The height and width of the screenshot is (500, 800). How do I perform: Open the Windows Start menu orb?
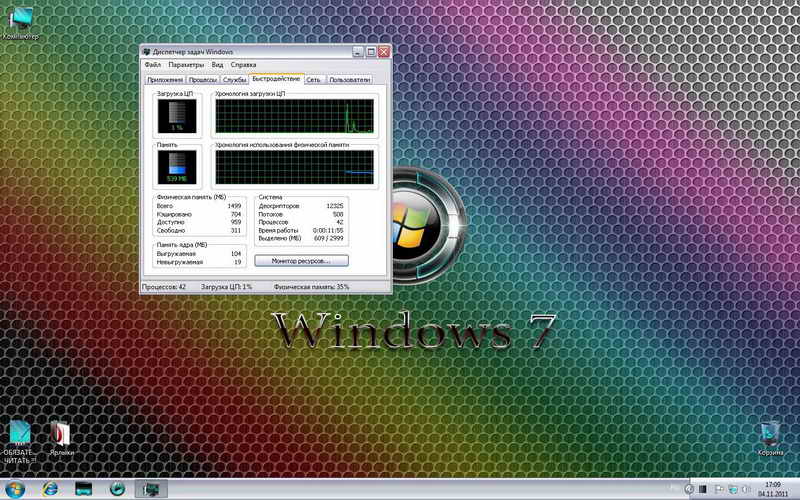pyautogui.click(x=15, y=490)
